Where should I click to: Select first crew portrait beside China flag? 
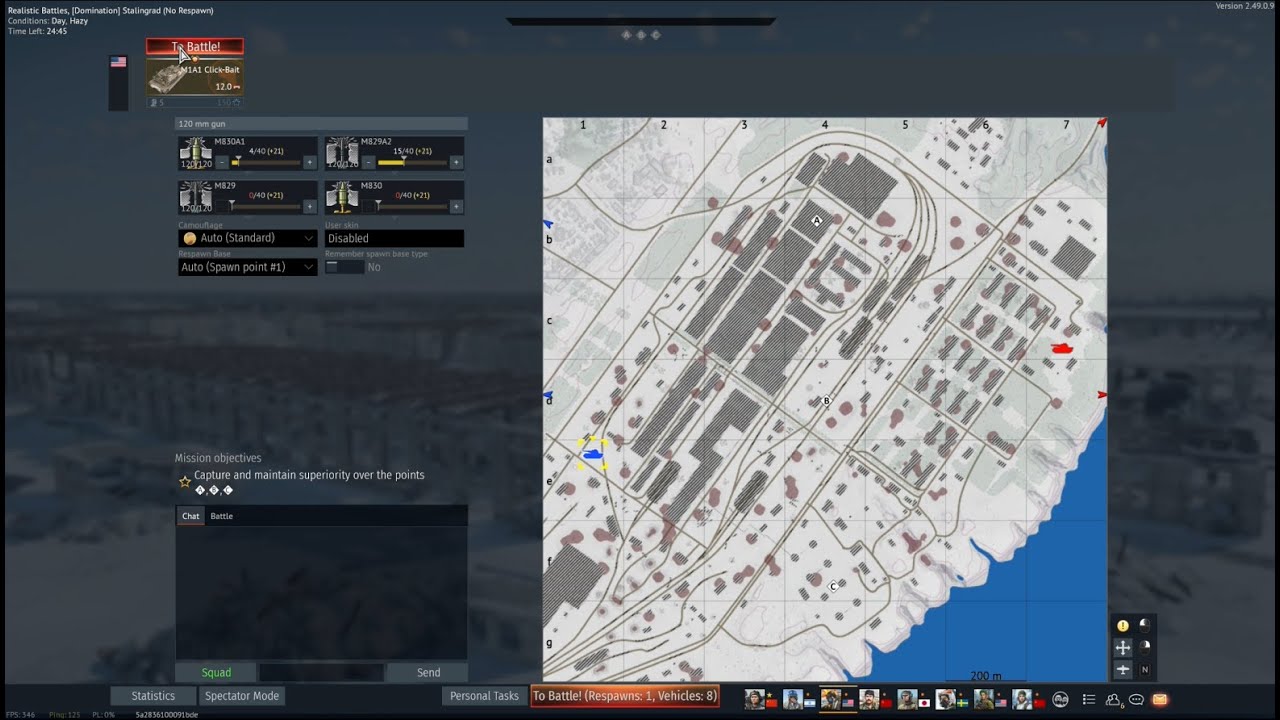pos(754,699)
